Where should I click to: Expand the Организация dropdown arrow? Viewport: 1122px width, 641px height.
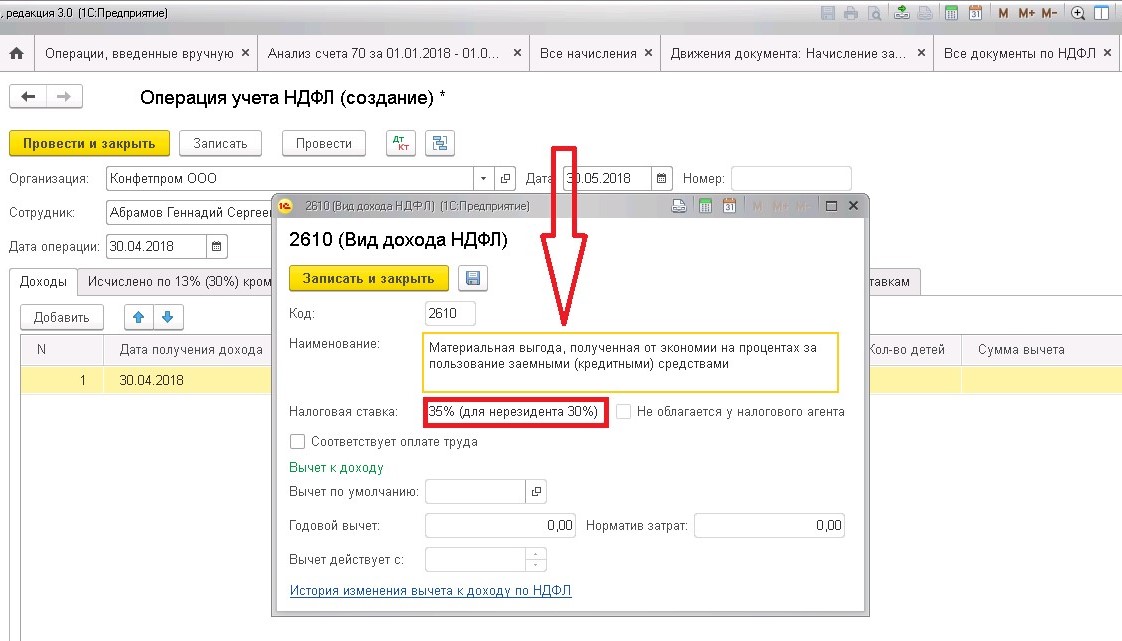(x=484, y=178)
